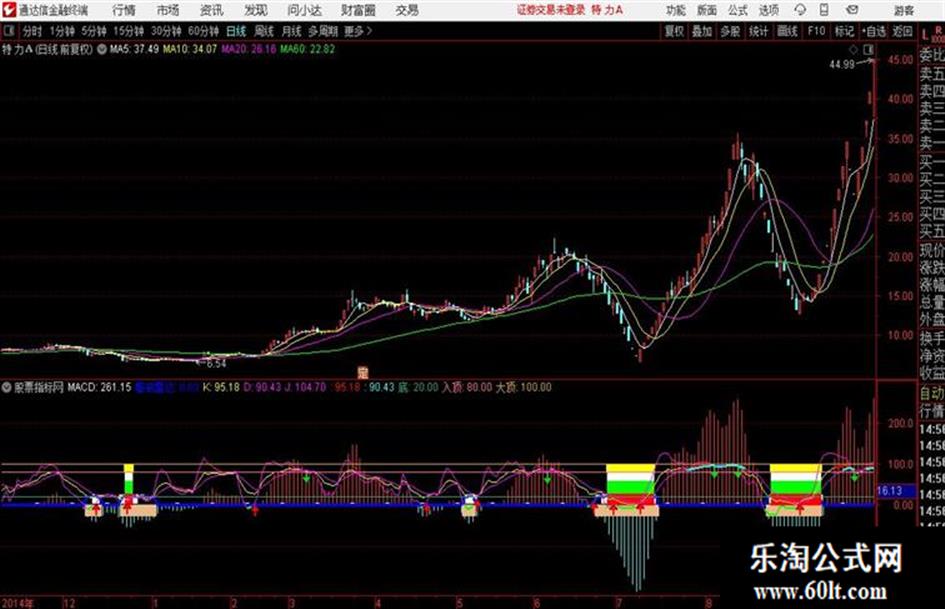Click the 现价 row in the side panel

(932, 251)
